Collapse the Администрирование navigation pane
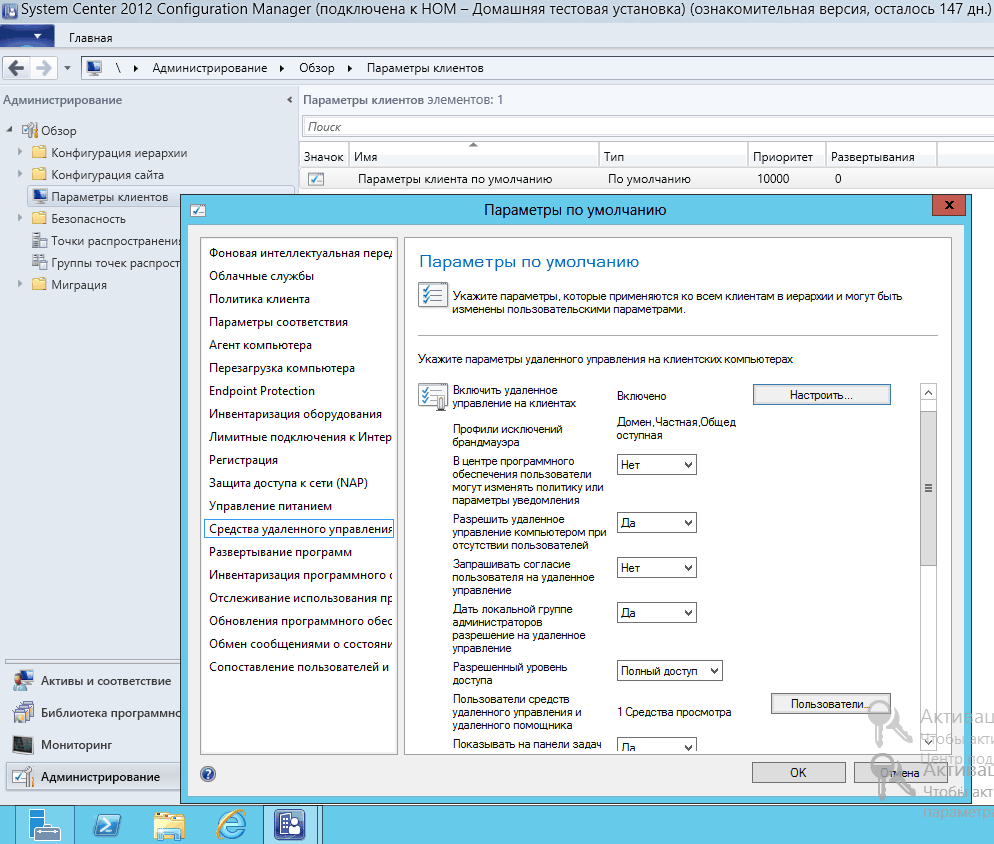 290,100
